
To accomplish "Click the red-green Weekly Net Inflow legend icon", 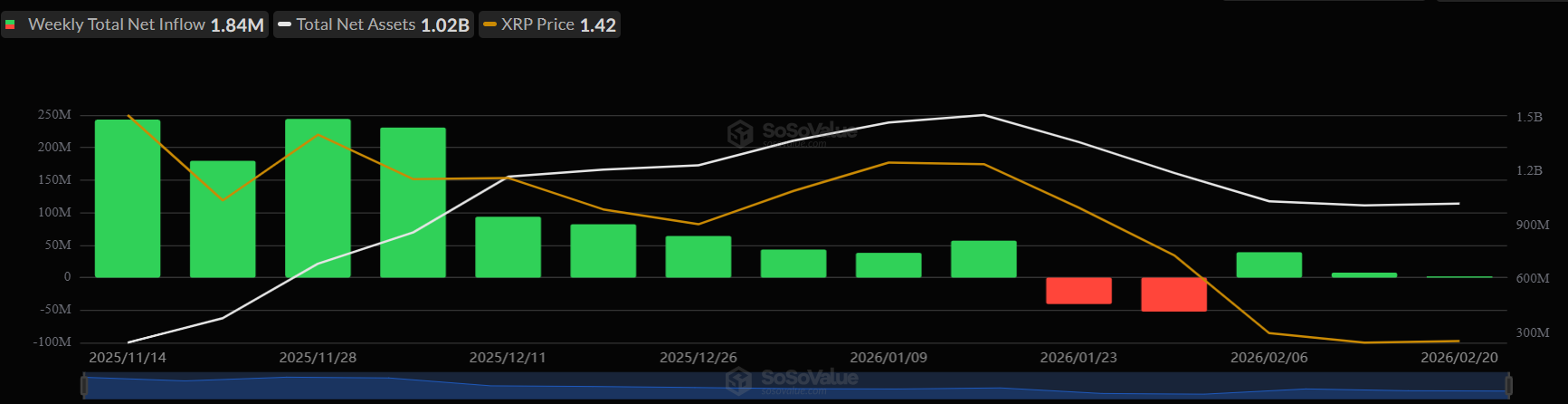I will pyautogui.click(x=11, y=25).
